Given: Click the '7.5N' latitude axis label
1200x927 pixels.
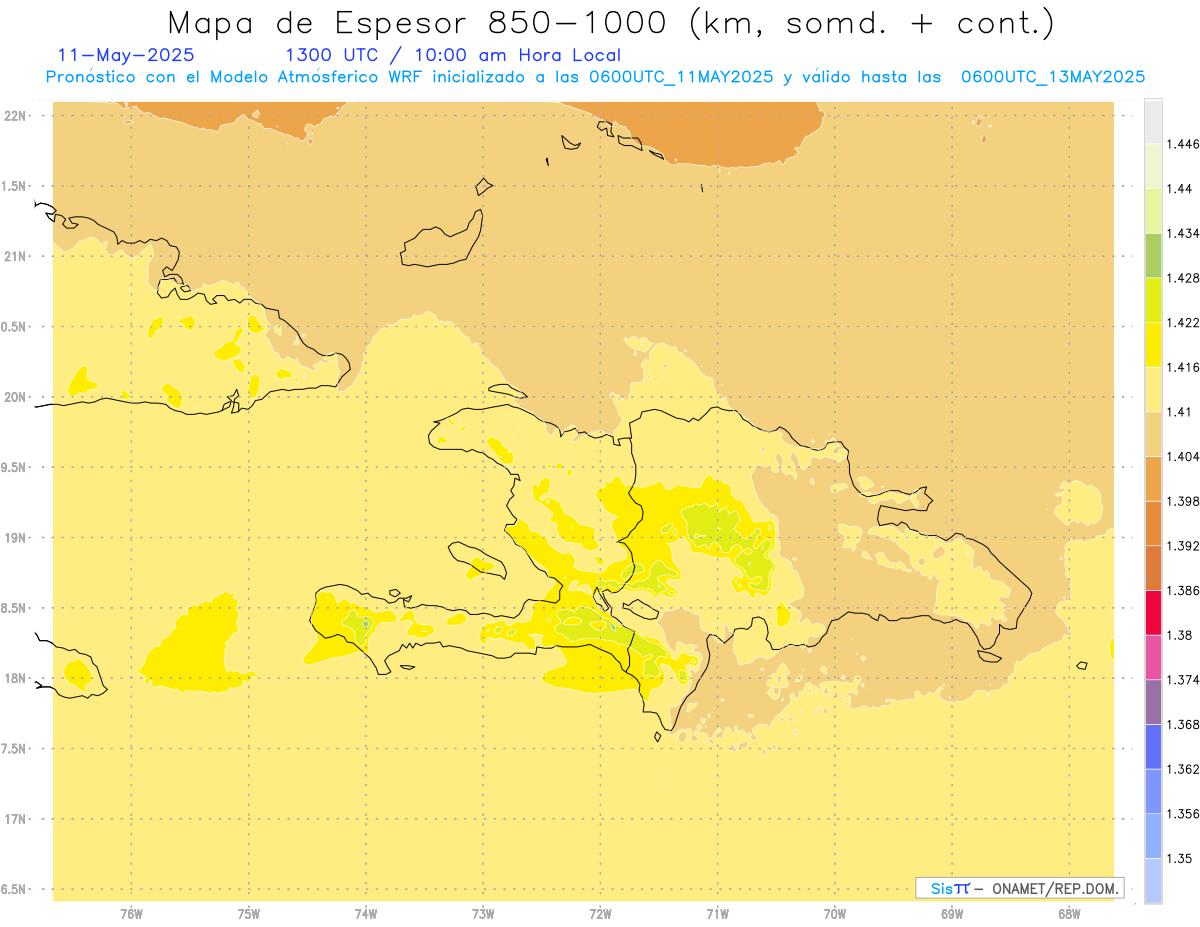Looking at the screenshot, I should point(15,749).
